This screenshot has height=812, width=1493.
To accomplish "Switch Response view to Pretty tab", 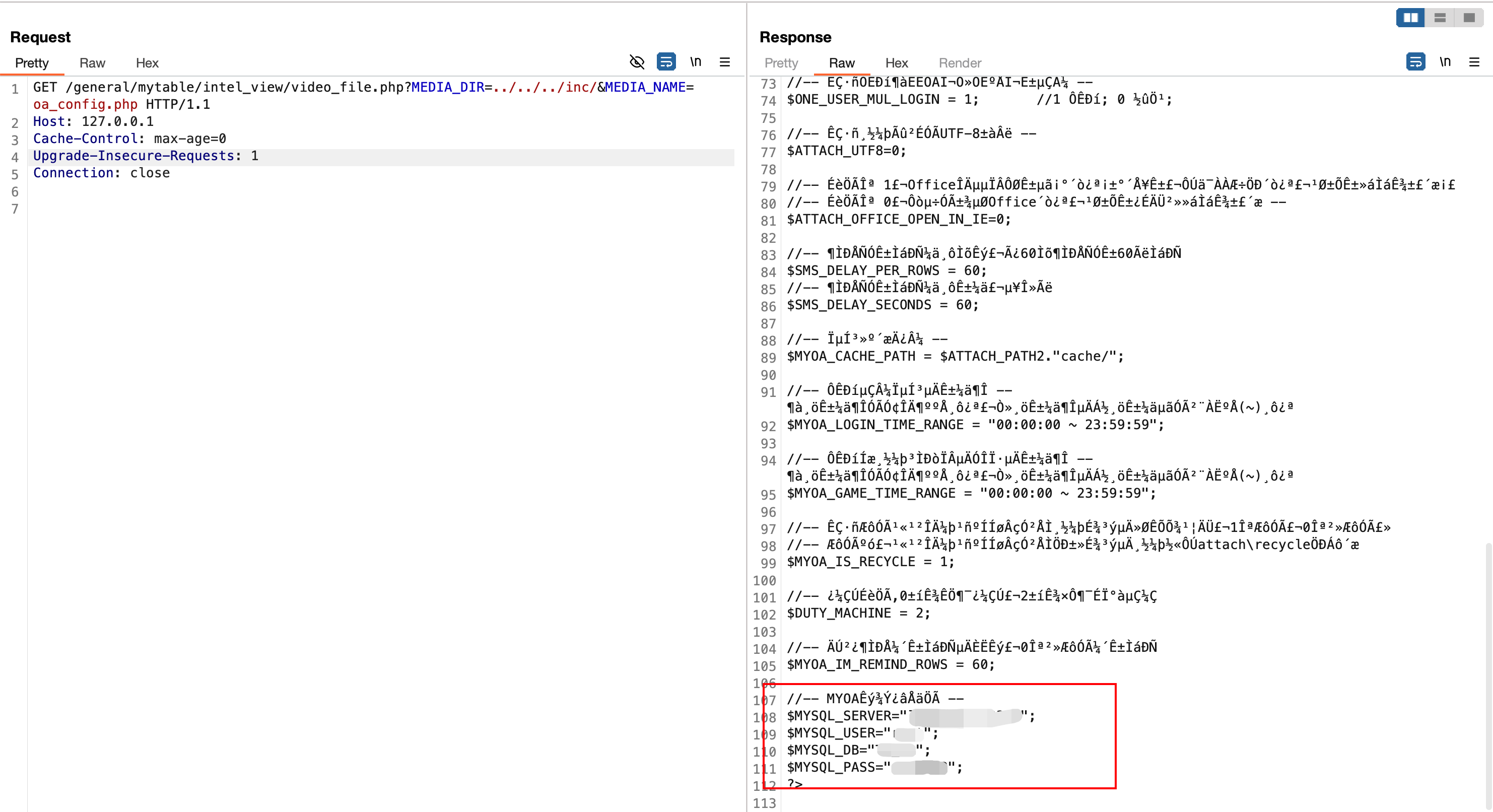I will (x=781, y=62).
